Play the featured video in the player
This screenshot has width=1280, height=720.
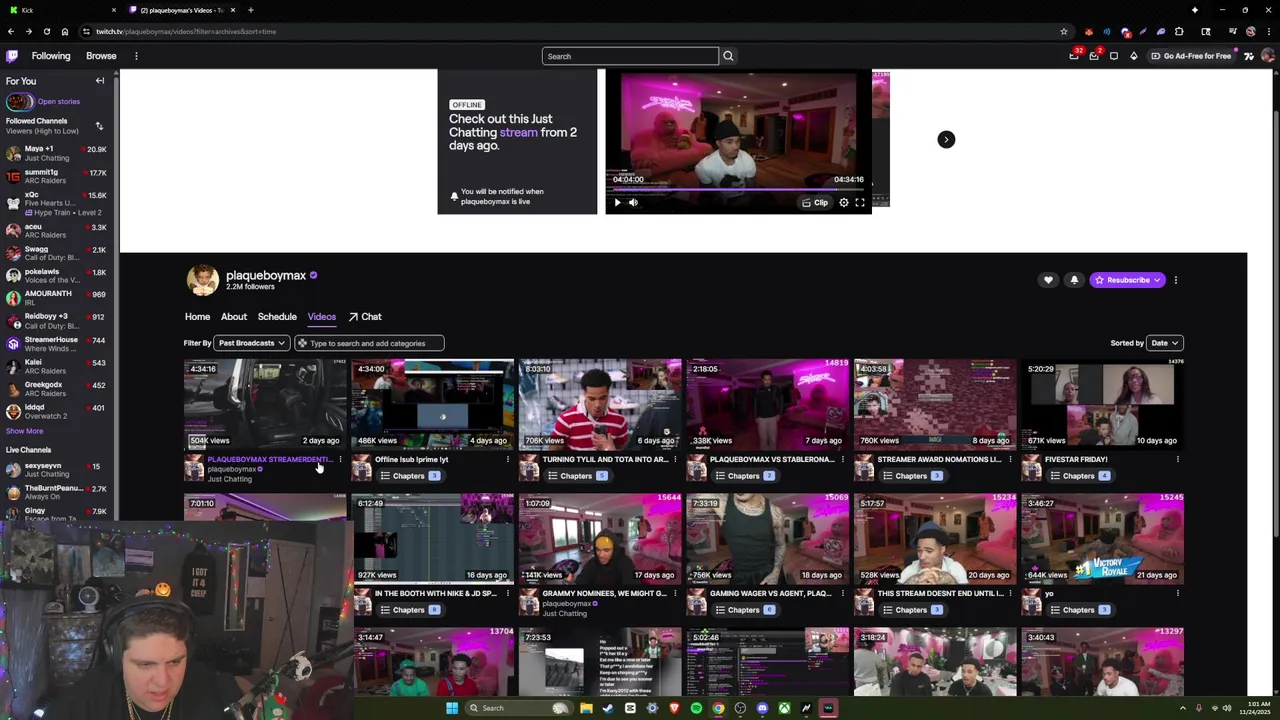(617, 203)
